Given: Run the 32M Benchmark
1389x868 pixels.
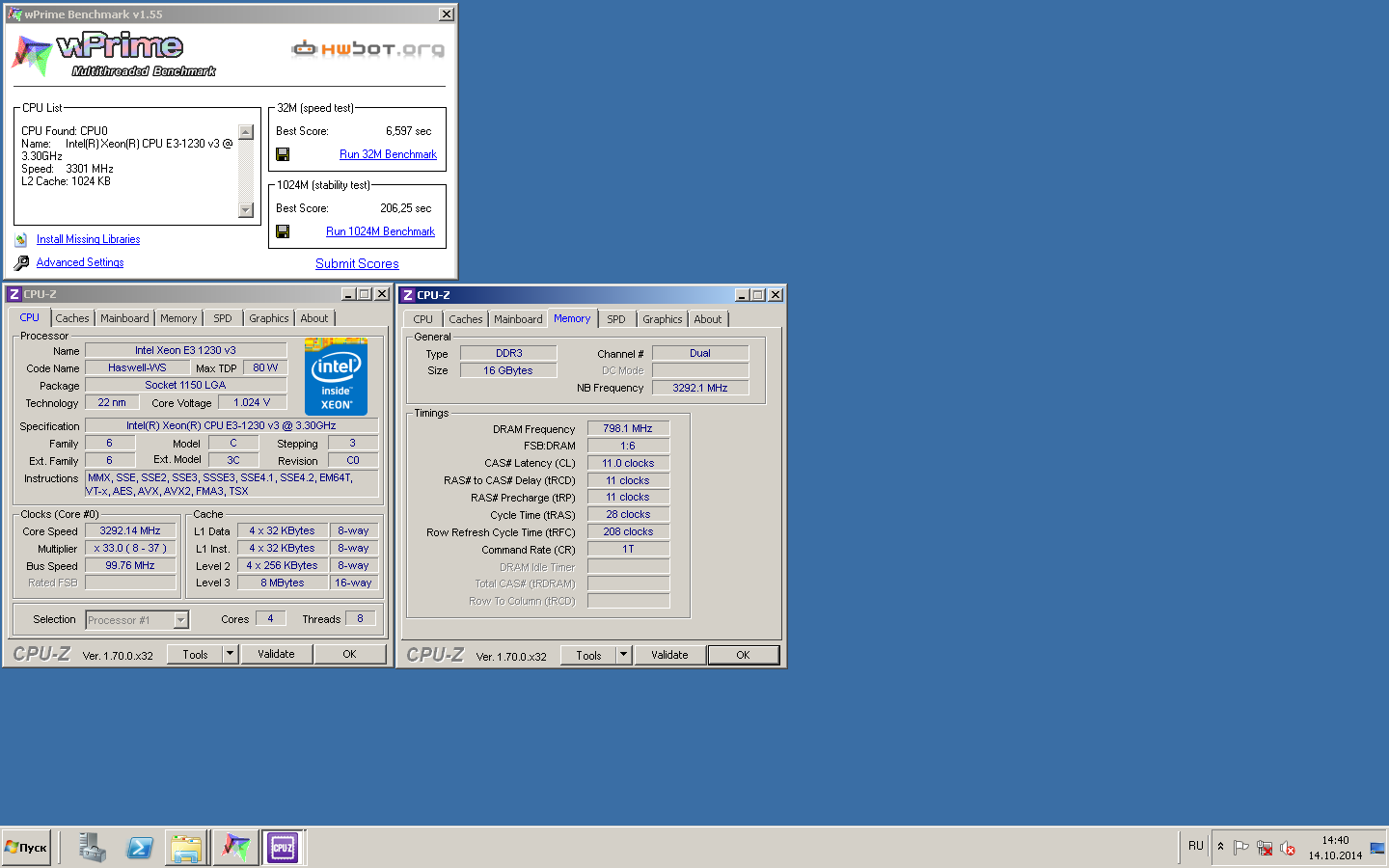Looking at the screenshot, I should click(388, 154).
